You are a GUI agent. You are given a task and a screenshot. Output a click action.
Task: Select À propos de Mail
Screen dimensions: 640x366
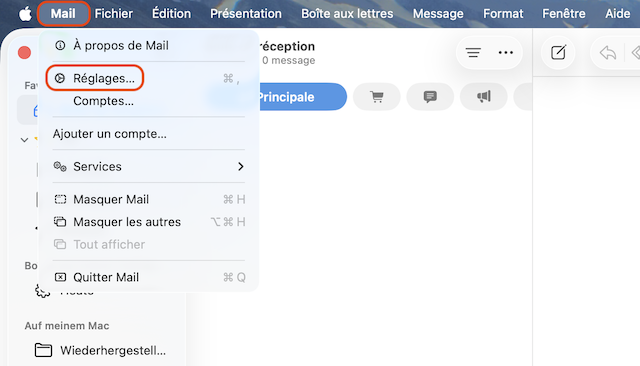click(x=149, y=45)
